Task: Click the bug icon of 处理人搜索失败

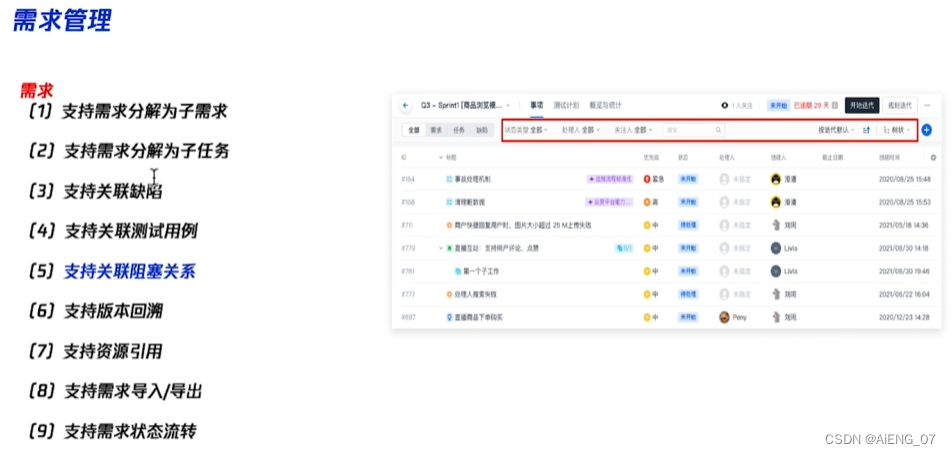Action: coord(449,294)
